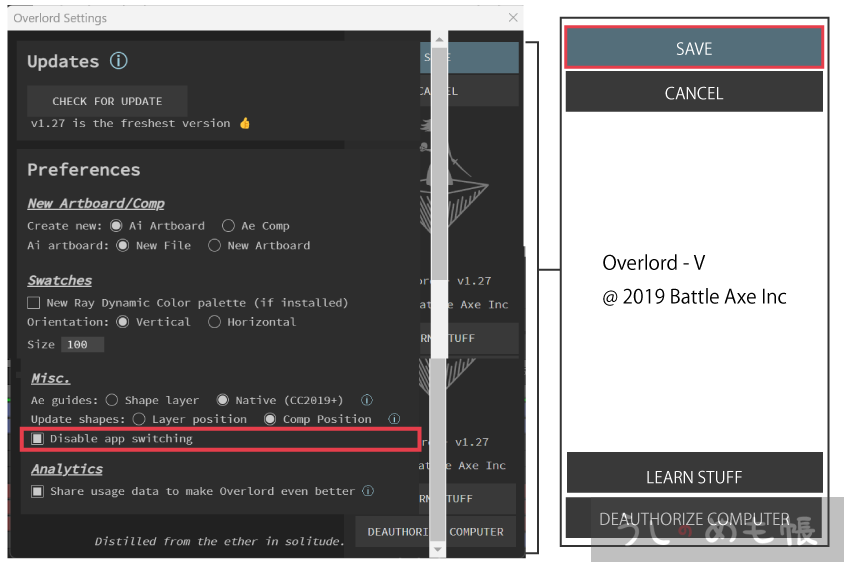The height and width of the screenshot is (563, 845).
Task: Click the info icon beside Updates heading
Action: point(118,61)
